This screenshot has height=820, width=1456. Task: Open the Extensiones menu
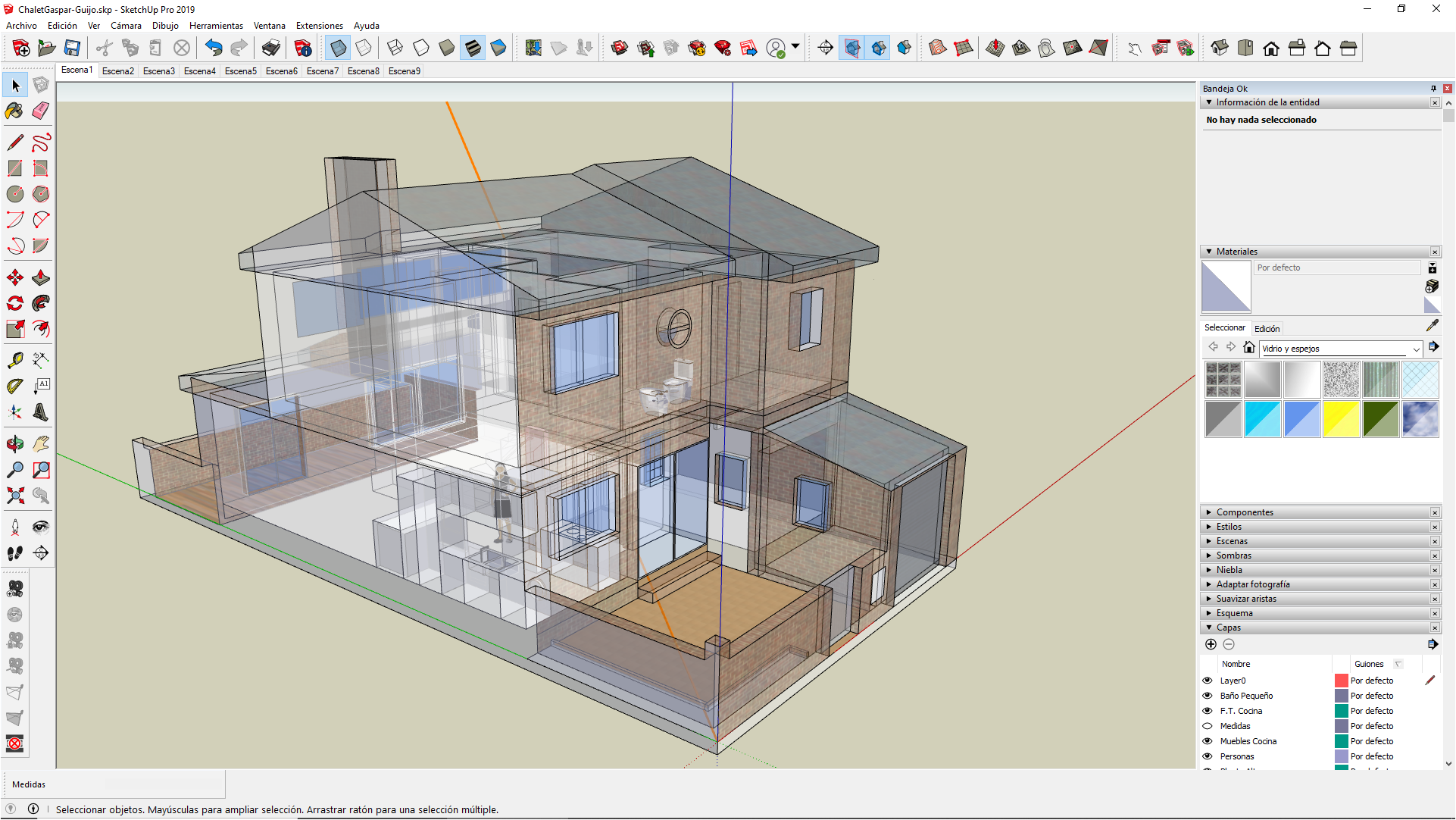[319, 26]
